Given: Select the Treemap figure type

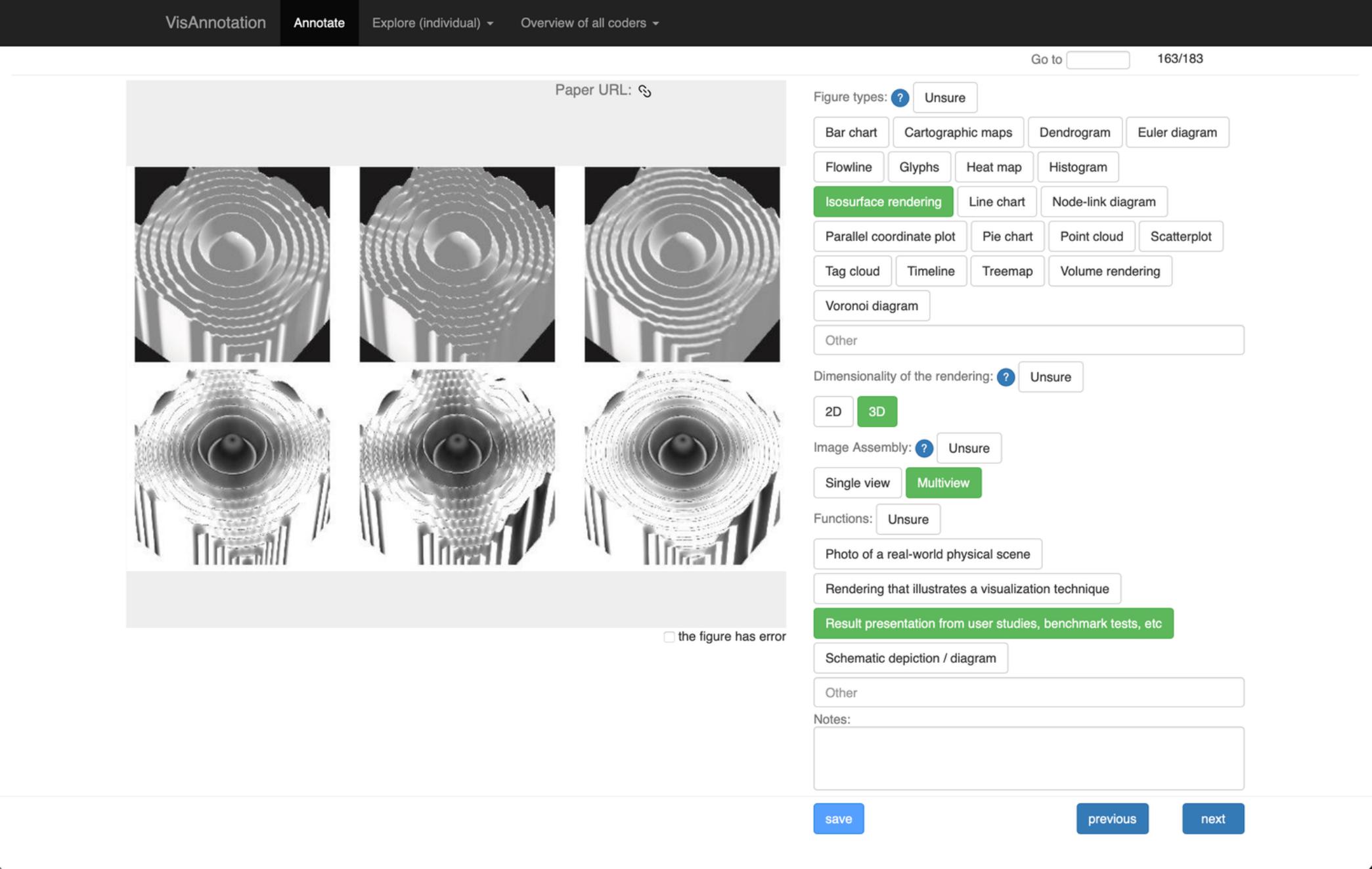Looking at the screenshot, I should tap(1007, 271).
